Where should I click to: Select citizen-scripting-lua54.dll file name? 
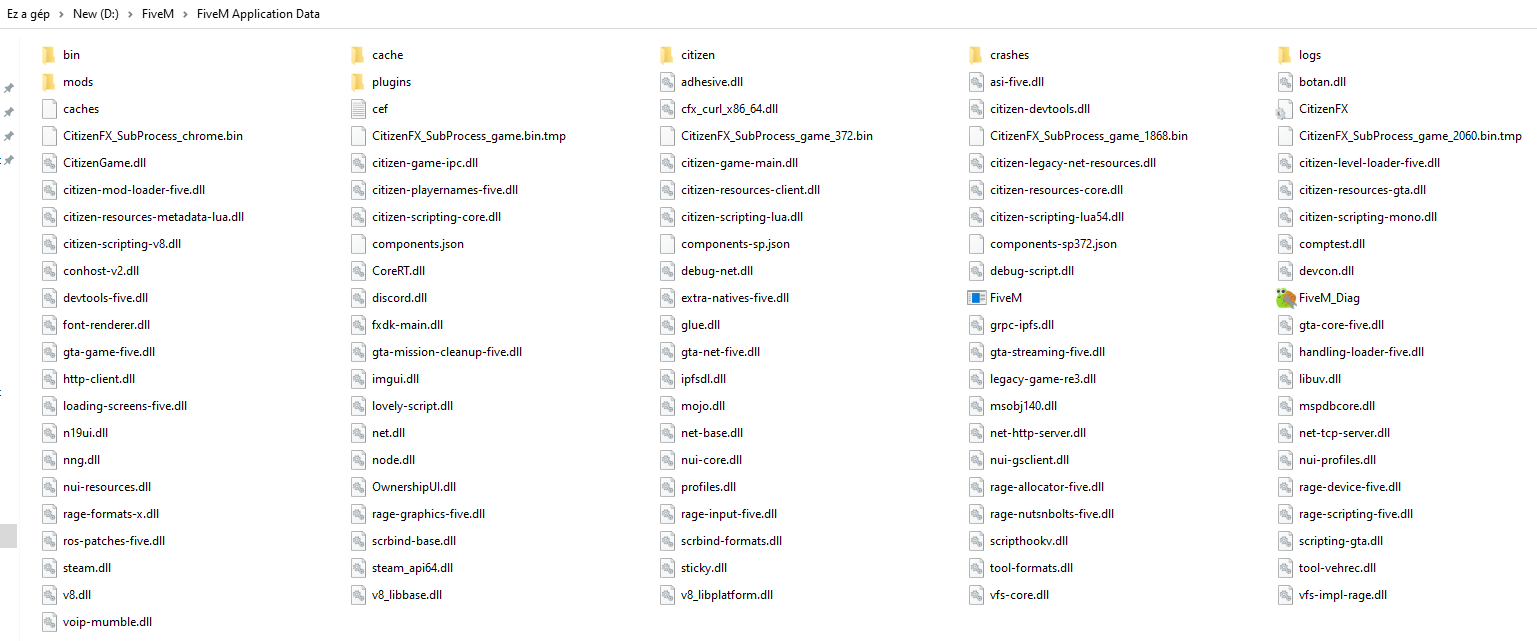1057,217
